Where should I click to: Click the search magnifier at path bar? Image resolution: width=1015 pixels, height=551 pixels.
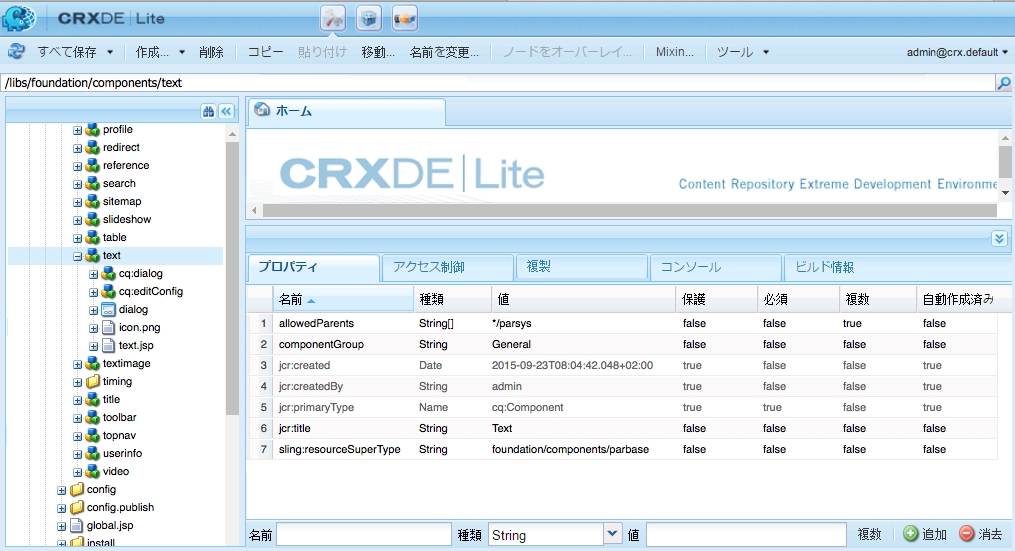tap(1003, 83)
